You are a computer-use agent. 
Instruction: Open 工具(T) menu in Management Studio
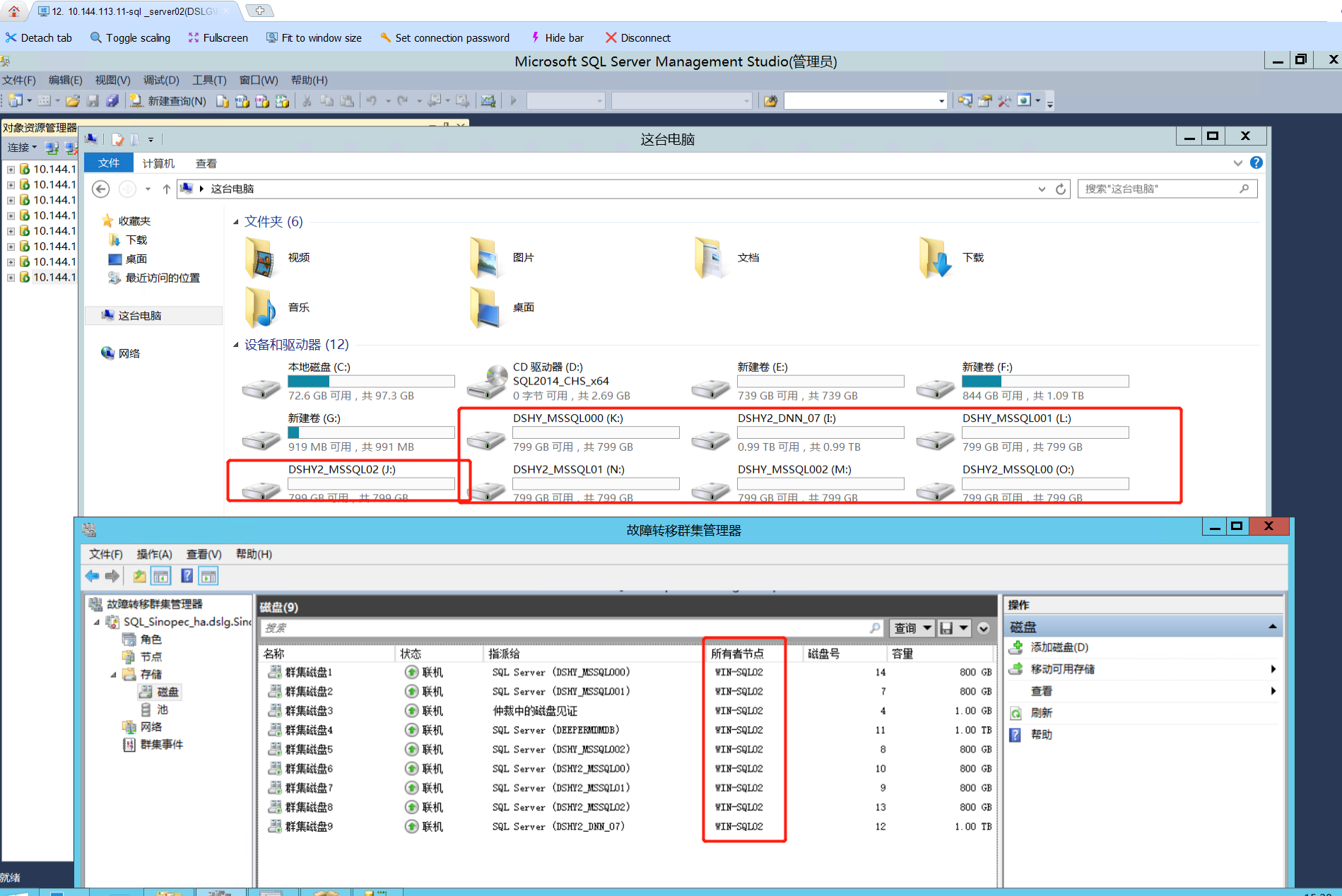click(x=209, y=80)
